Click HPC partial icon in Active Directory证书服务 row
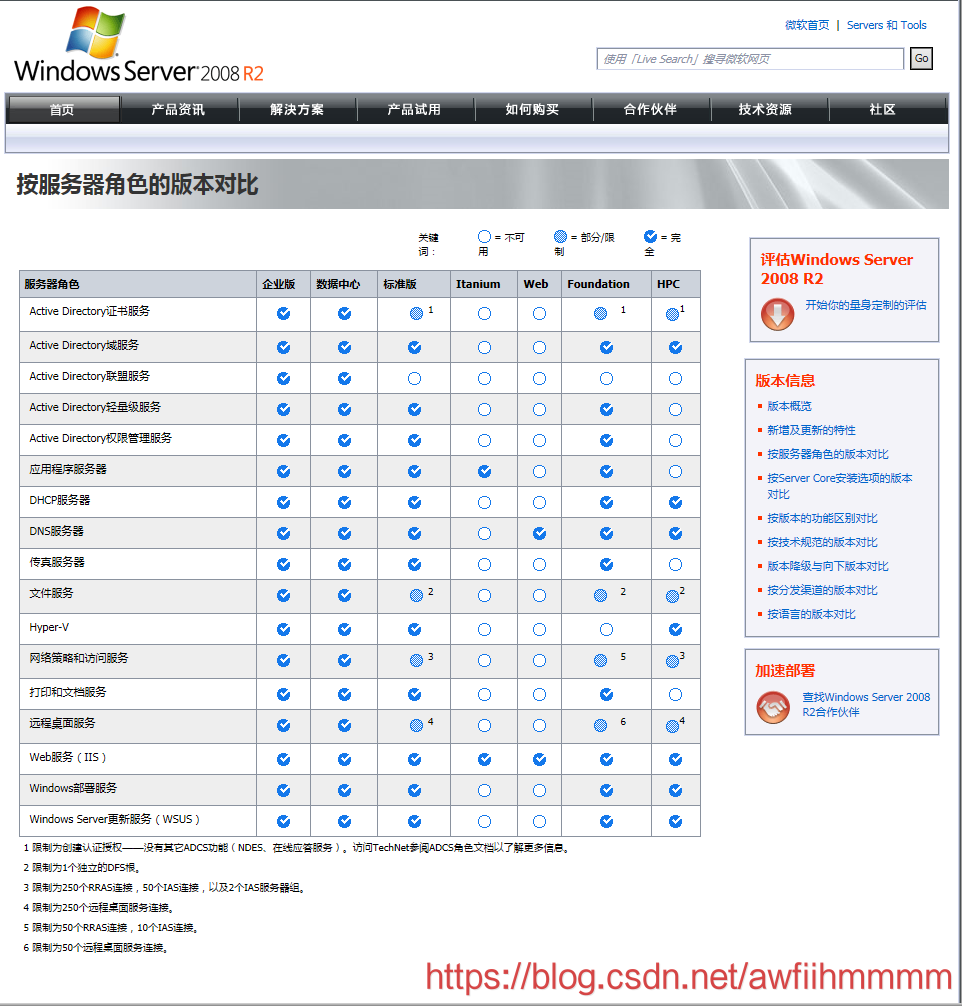The image size is (962, 1006). (672, 314)
